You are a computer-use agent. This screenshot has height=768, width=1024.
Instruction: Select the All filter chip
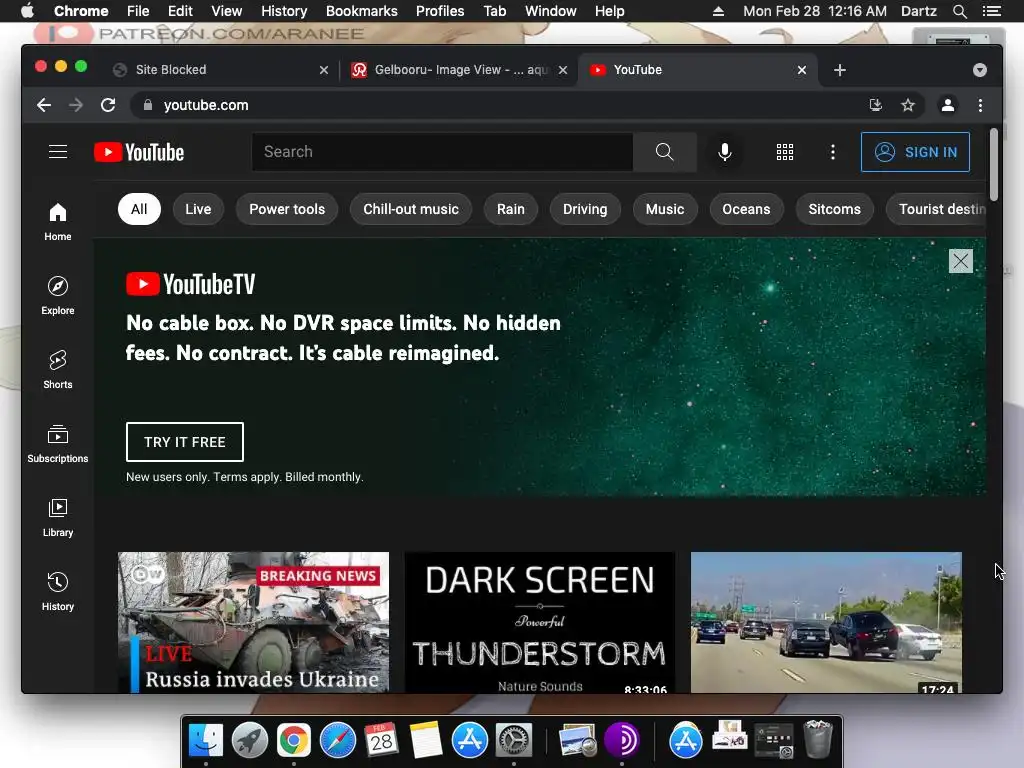(x=139, y=209)
